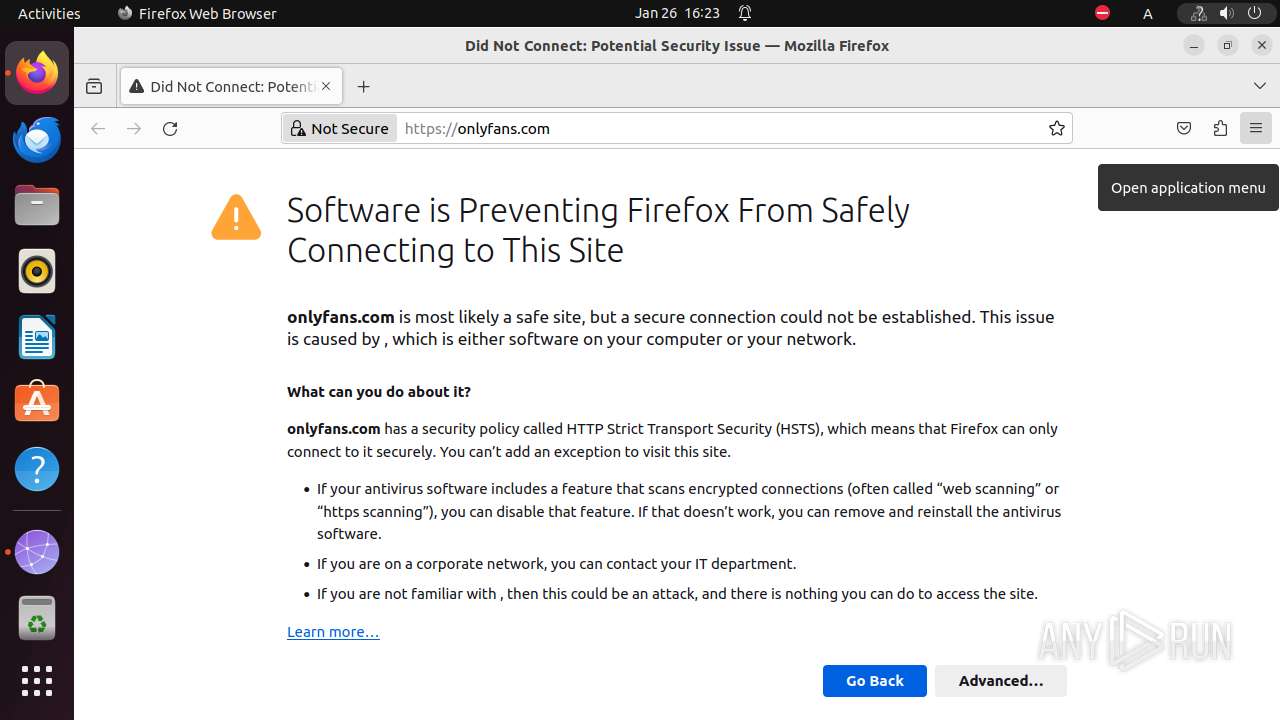Image resolution: width=1280 pixels, height=720 pixels.
Task: Open the Firefox Web Browser app menu
Action: [x=197, y=13]
